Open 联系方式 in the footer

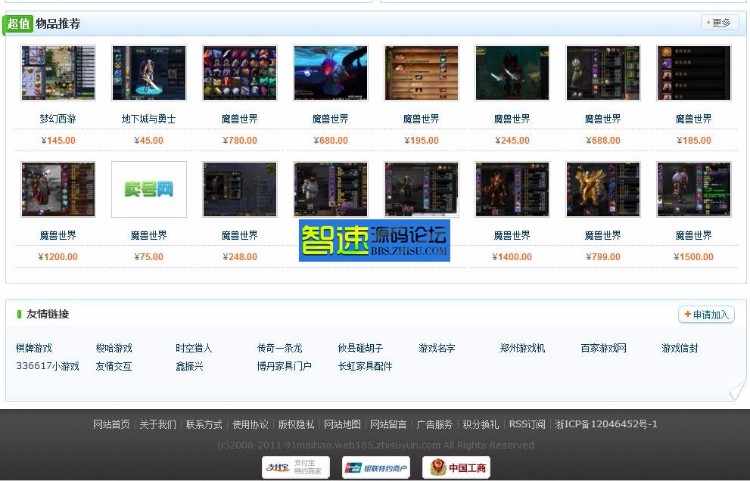click(x=204, y=425)
